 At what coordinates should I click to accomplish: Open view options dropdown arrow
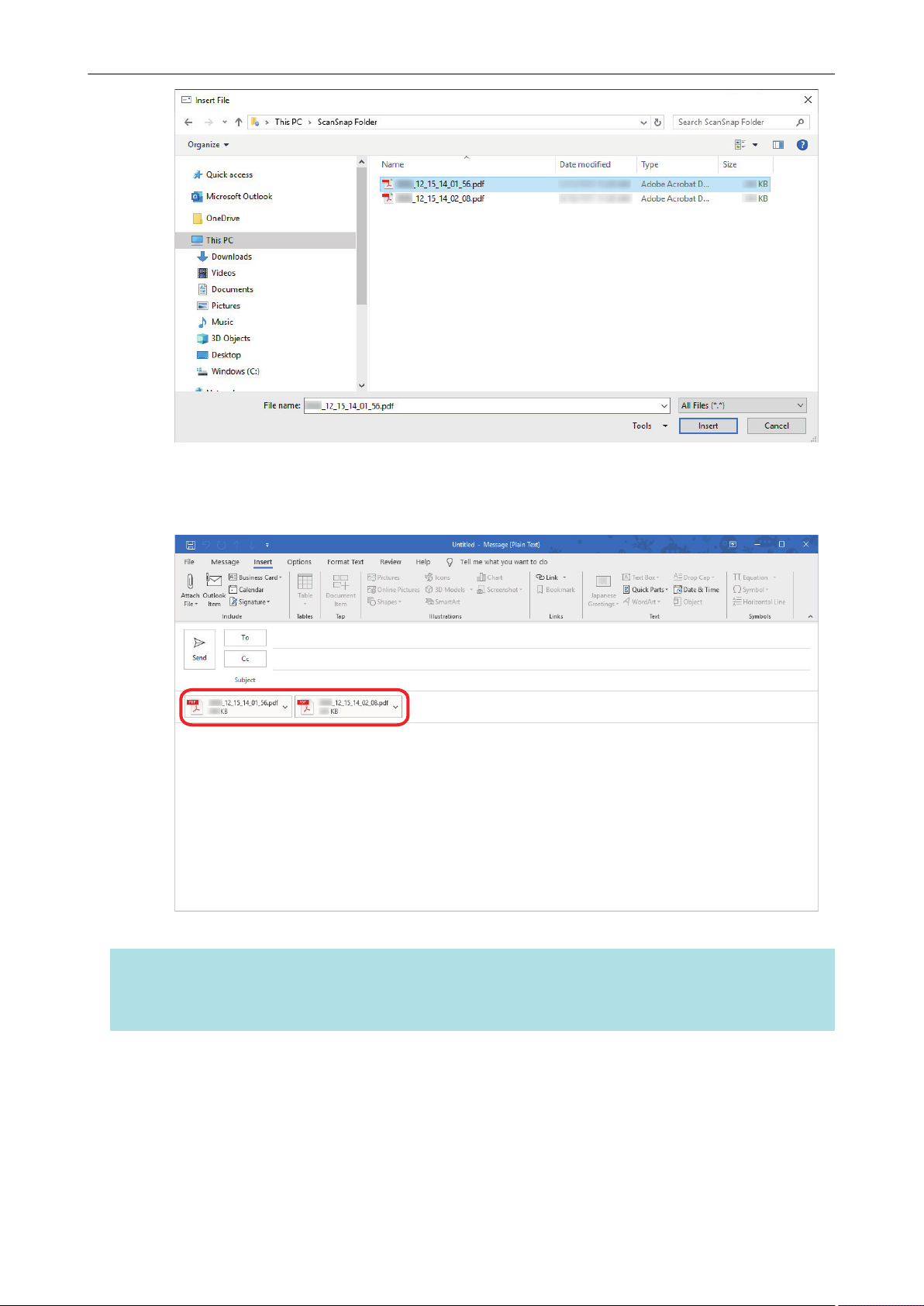click(755, 145)
